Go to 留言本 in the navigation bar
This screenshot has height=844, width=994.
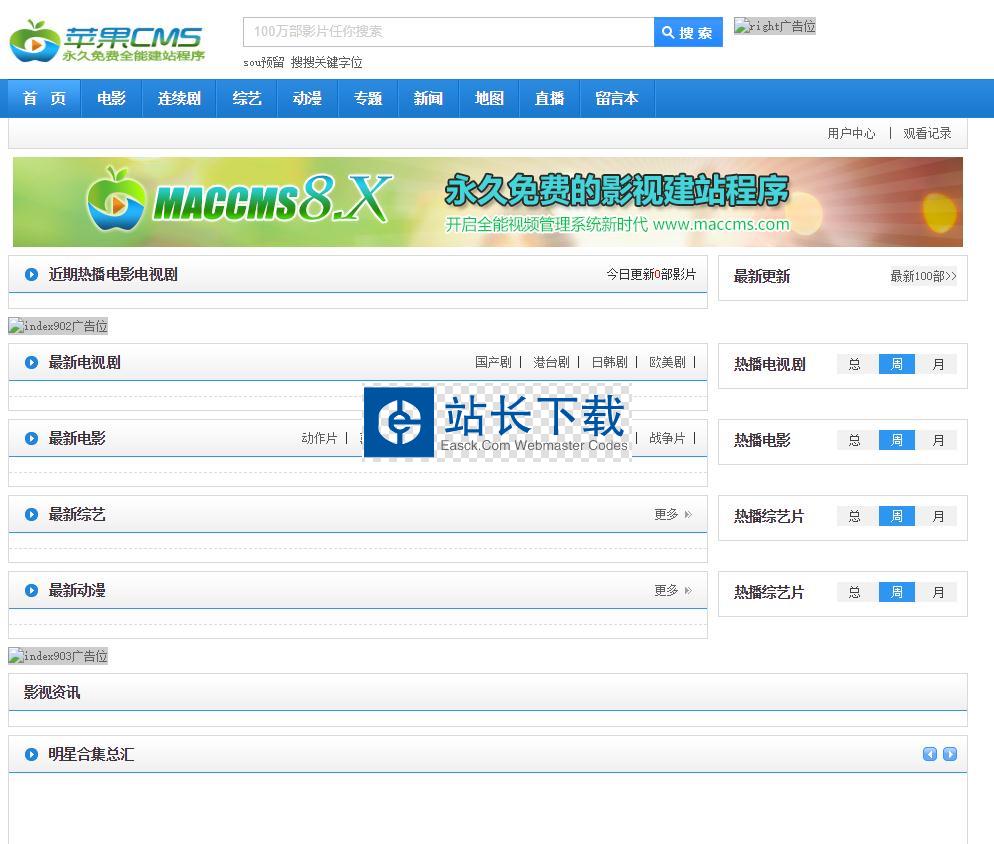coord(616,99)
